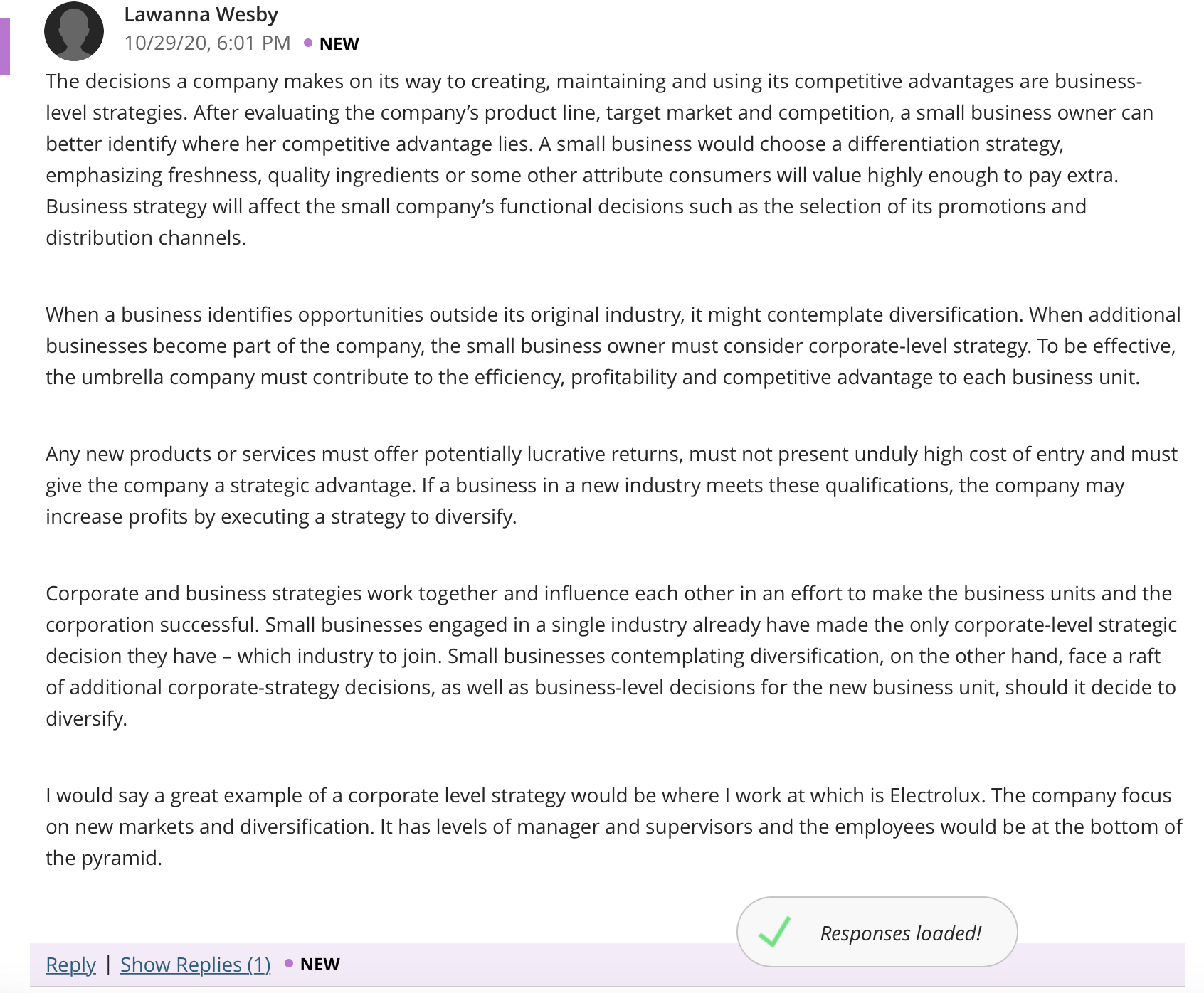Dismiss the Responses loaded! notification

pyautogui.click(x=877, y=932)
